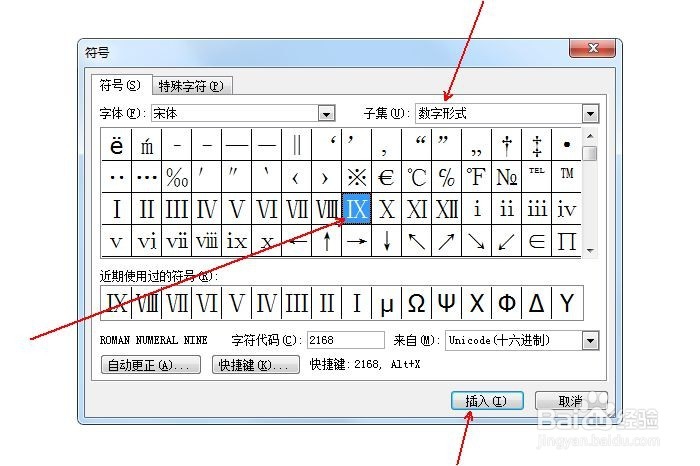Image resolution: width=700 pixels, height=466 pixels.
Task: Choose Roman numeral XII in the symbol grid
Action: point(446,209)
